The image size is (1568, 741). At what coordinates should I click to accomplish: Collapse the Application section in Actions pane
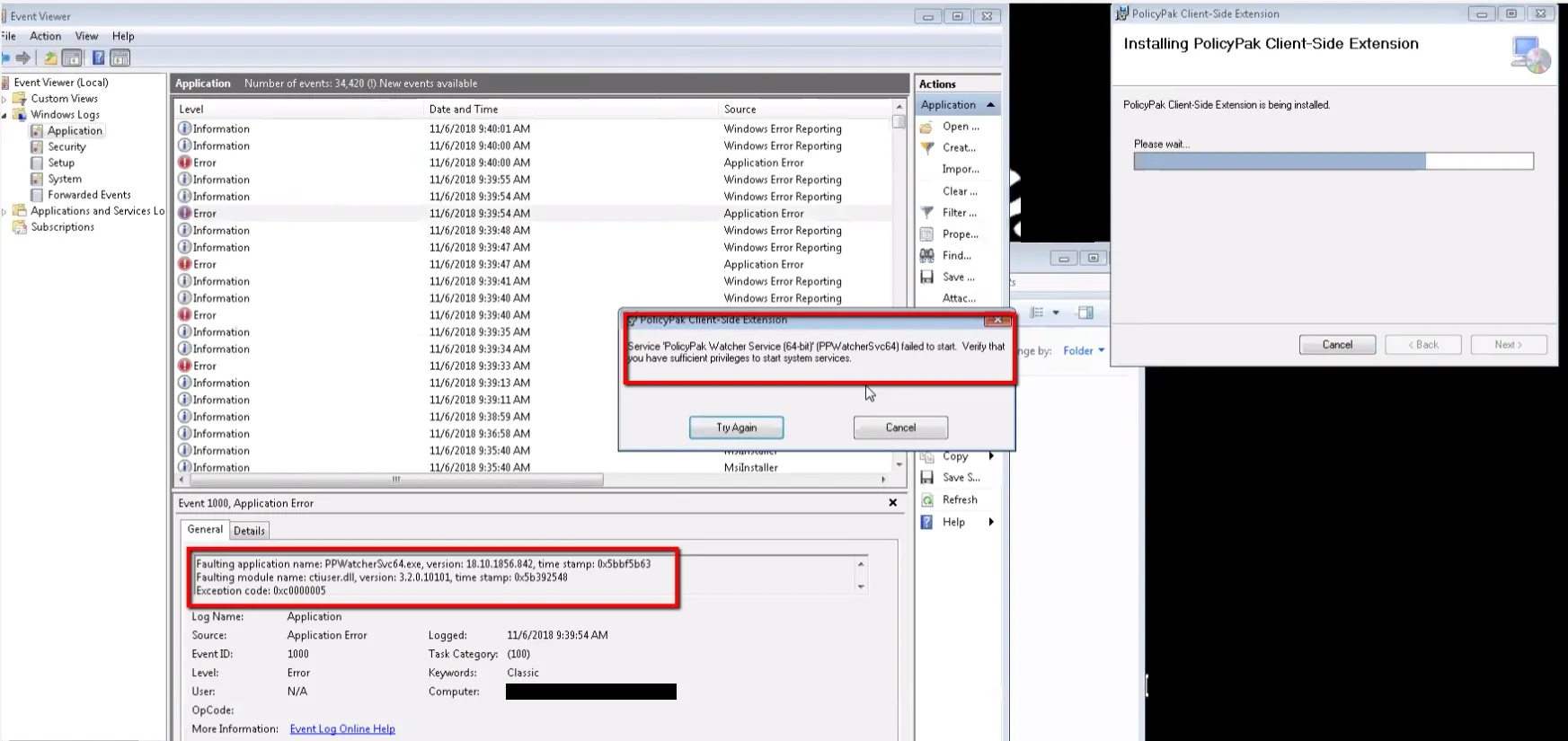[x=990, y=105]
